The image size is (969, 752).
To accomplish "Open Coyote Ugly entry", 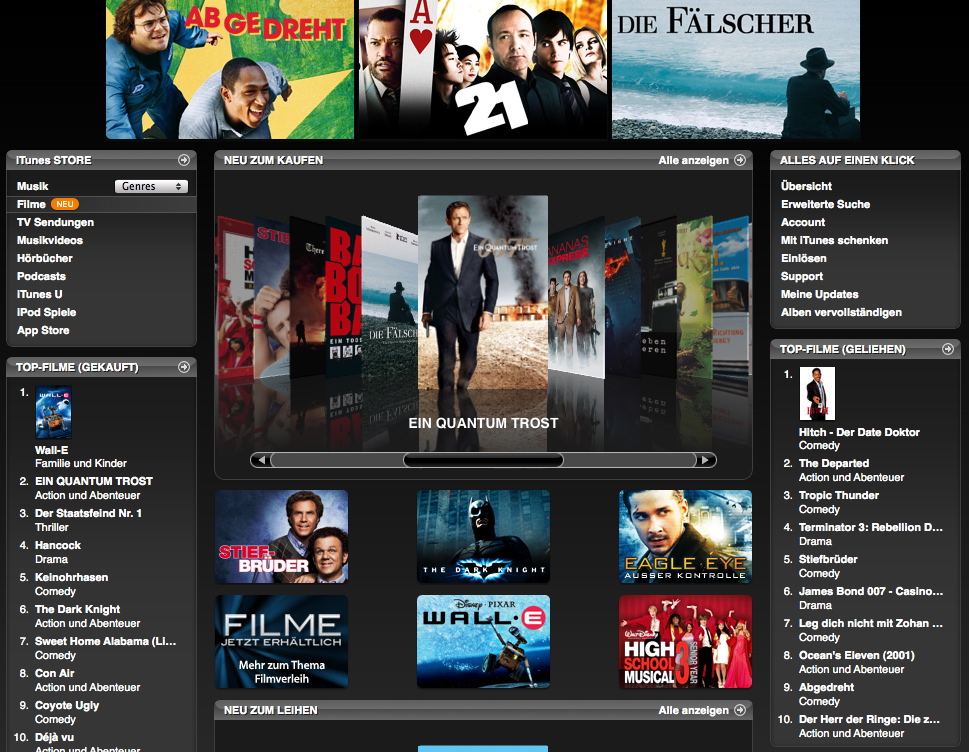I will pos(67,705).
